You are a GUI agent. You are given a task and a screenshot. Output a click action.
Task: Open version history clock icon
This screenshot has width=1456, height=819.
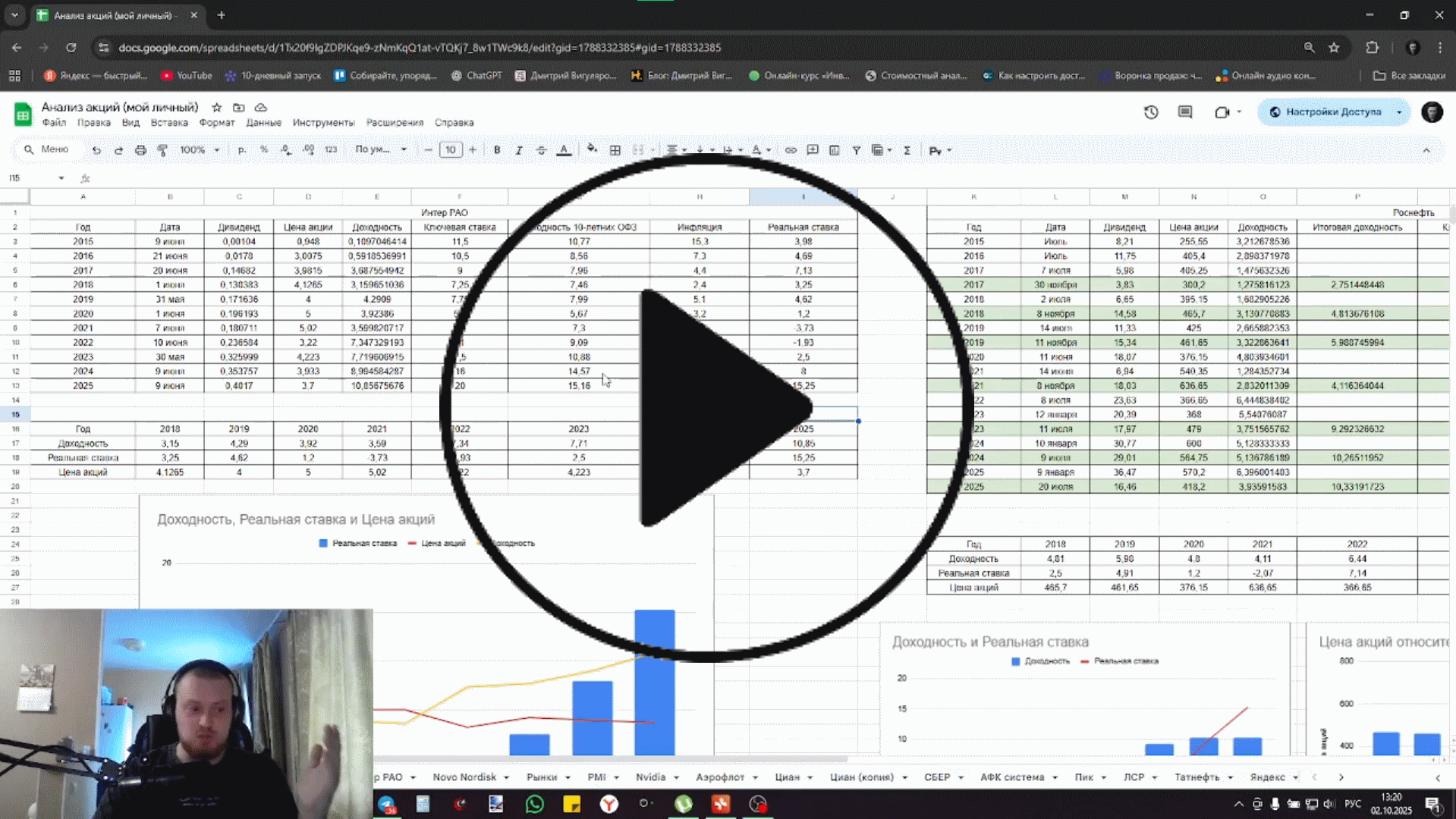tap(1151, 112)
